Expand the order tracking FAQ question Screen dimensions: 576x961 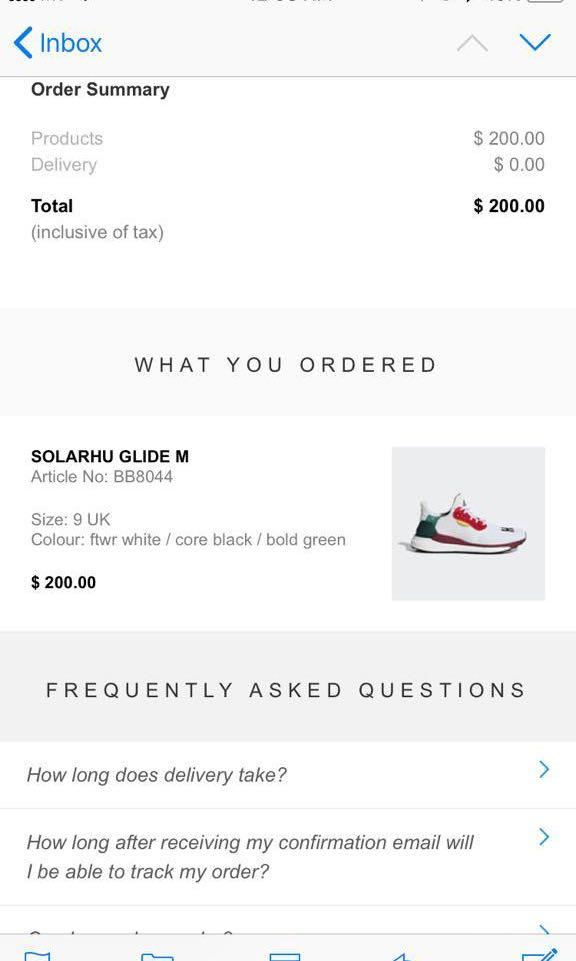250,855
